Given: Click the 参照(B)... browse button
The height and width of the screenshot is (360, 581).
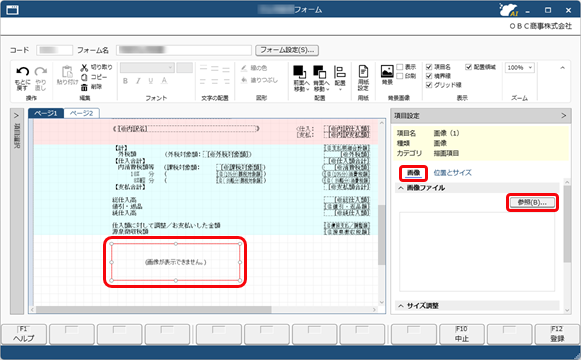Looking at the screenshot, I should click(532, 202).
